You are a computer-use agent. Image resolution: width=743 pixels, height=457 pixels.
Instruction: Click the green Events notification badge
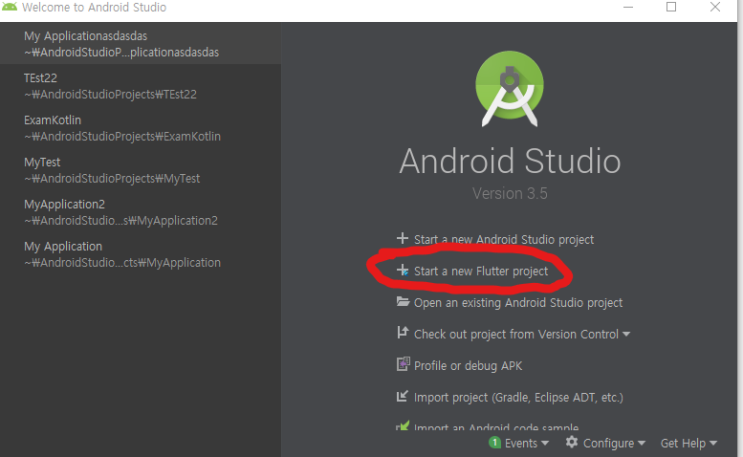coord(494,443)
